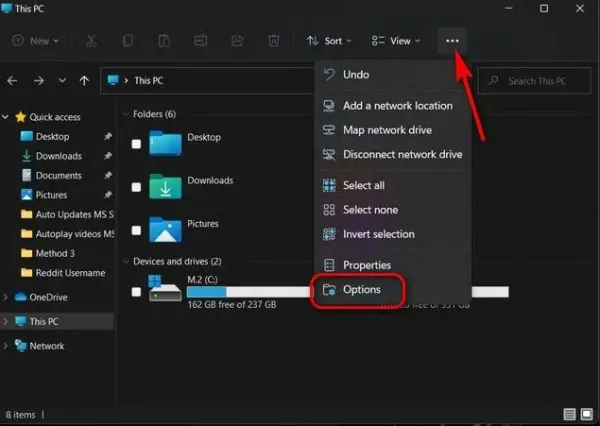The image size is (600, 426).
Task: Go up one level with up arrow
Action: coord(84,80)
